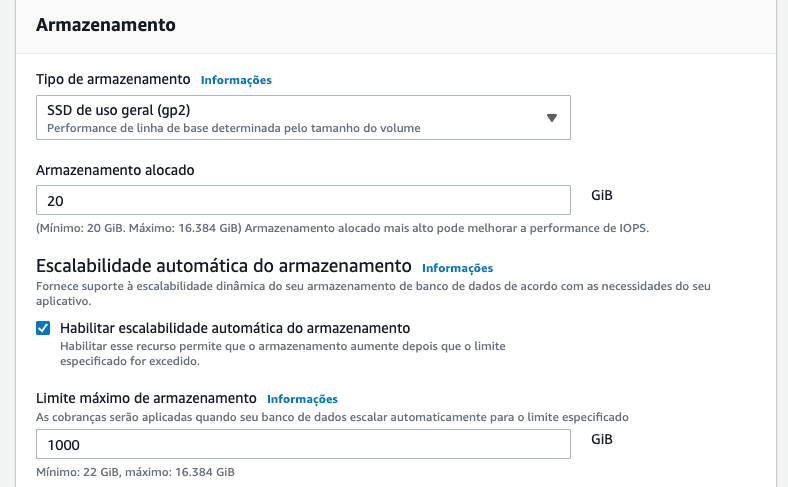This screenshot has height=487, width=788.
Task: Click the Armazenamento alocado label
Action: pyautogui.click(x=115, y=170)
